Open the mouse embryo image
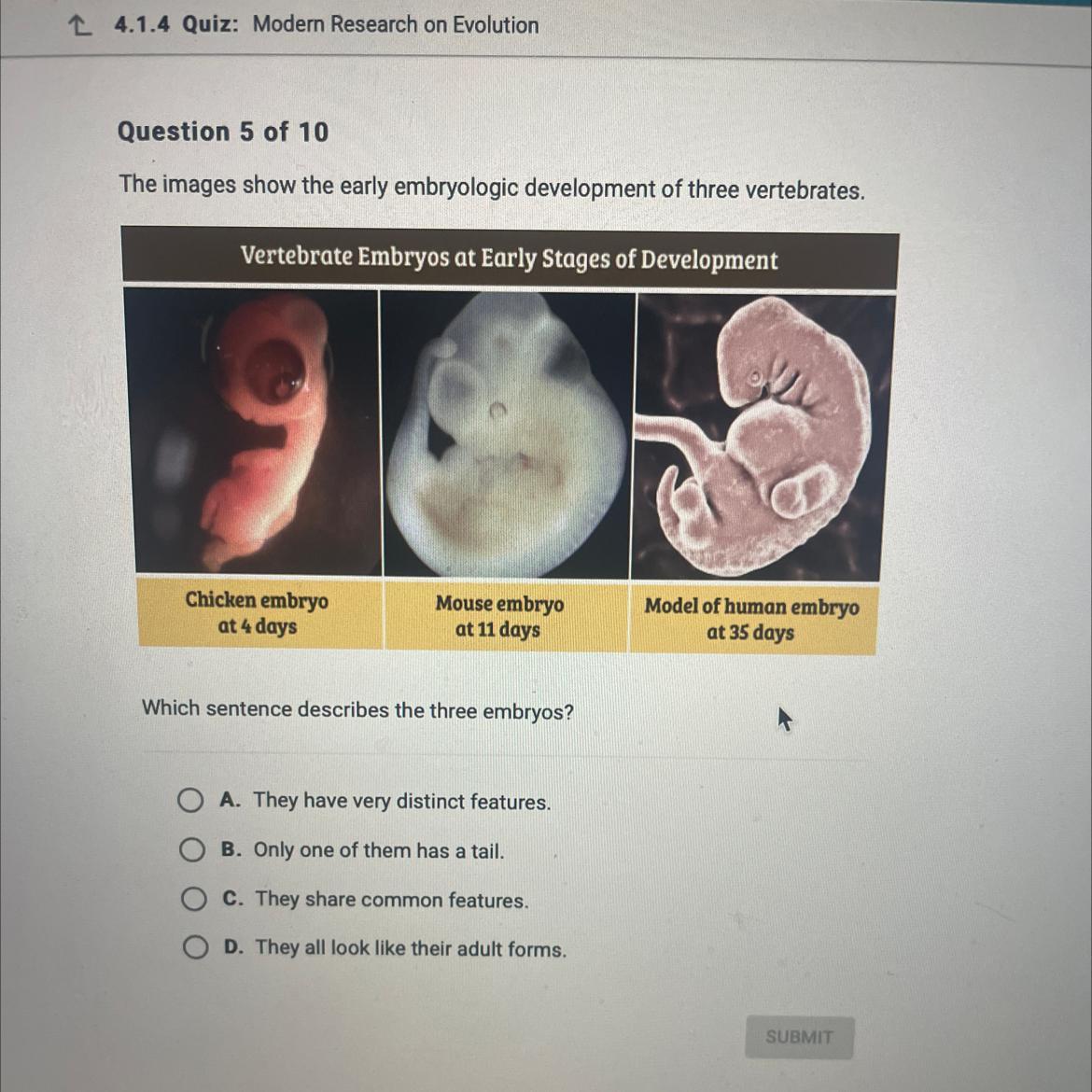 508,435
